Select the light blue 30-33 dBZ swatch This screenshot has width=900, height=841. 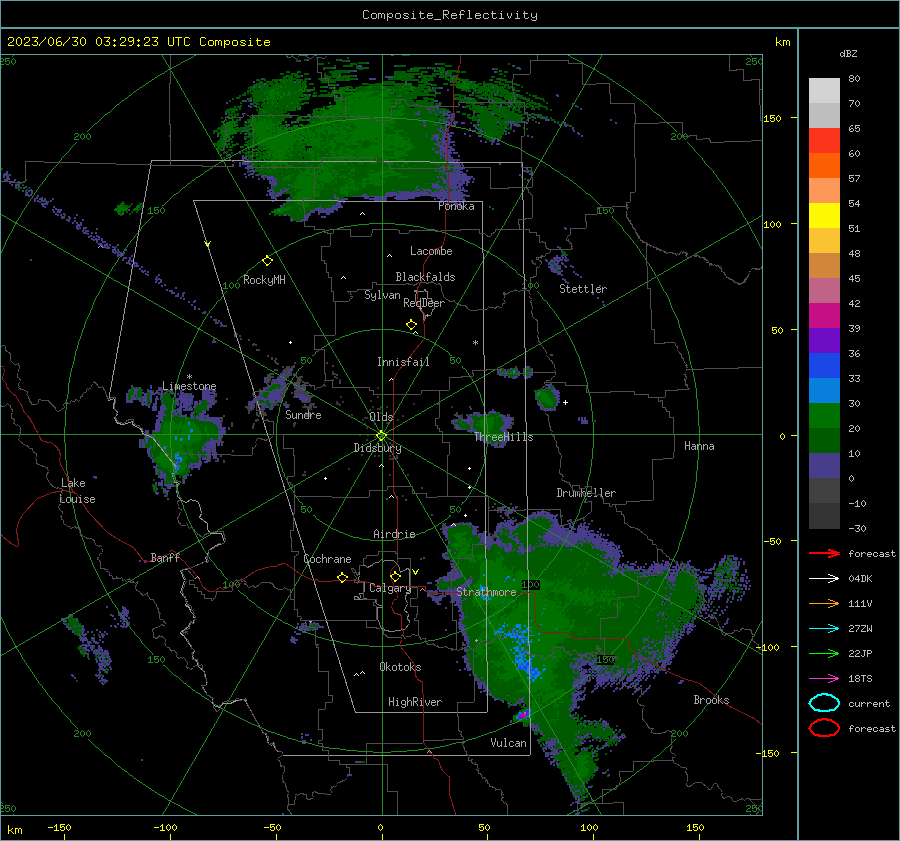[x=824, y=390]
